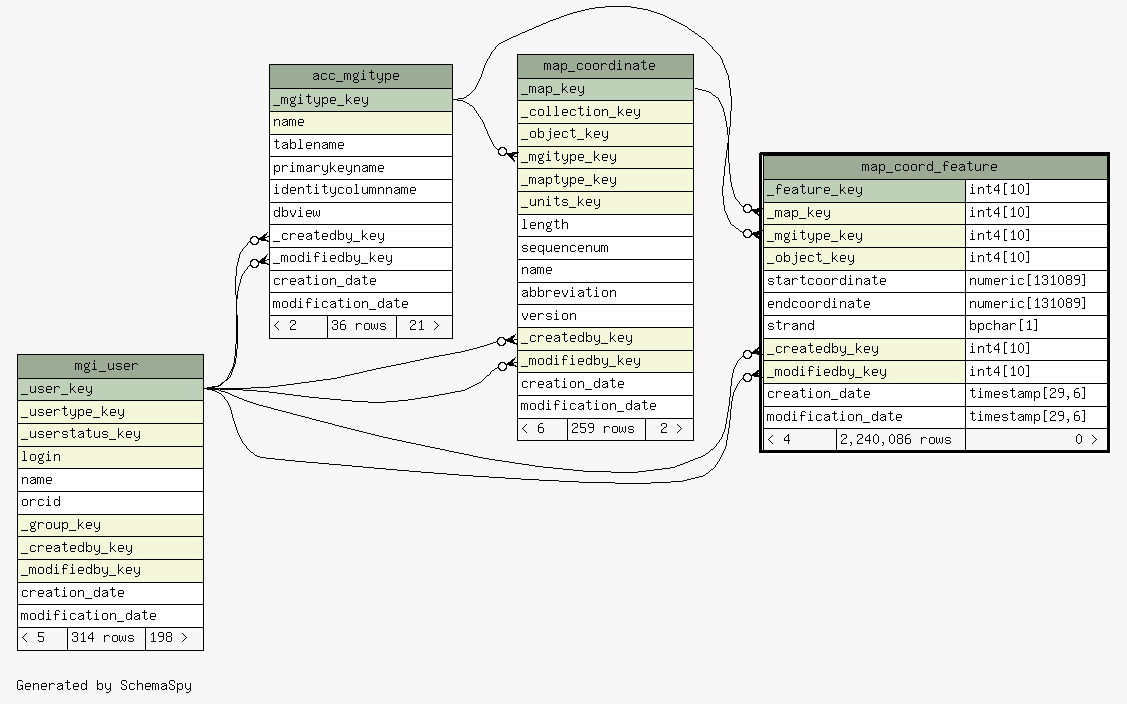This screenshot has height=704, width=1127.
Task: Click the endcoordinate column
Action: (x=864, y=304)
